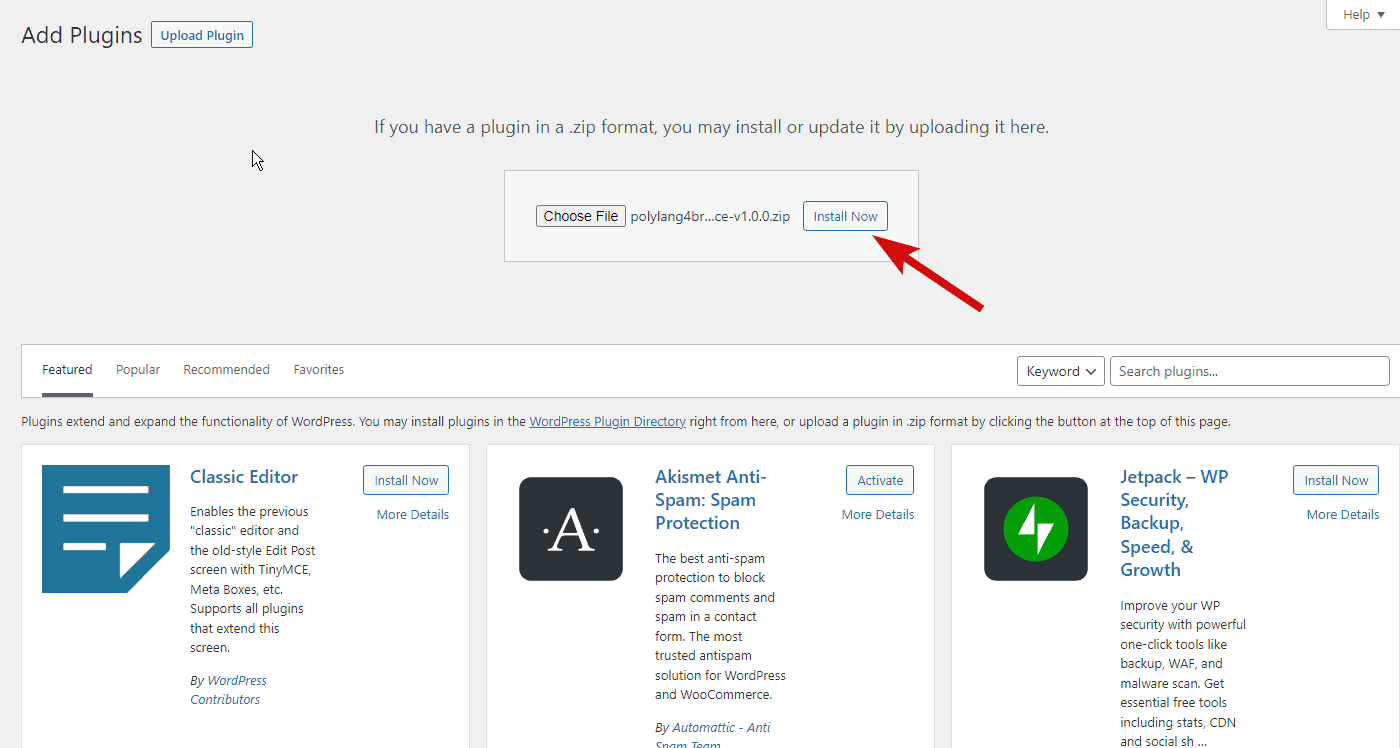Switch to the Popular tab
Viewport: 1400px width, 748px height.
point(138,370)
